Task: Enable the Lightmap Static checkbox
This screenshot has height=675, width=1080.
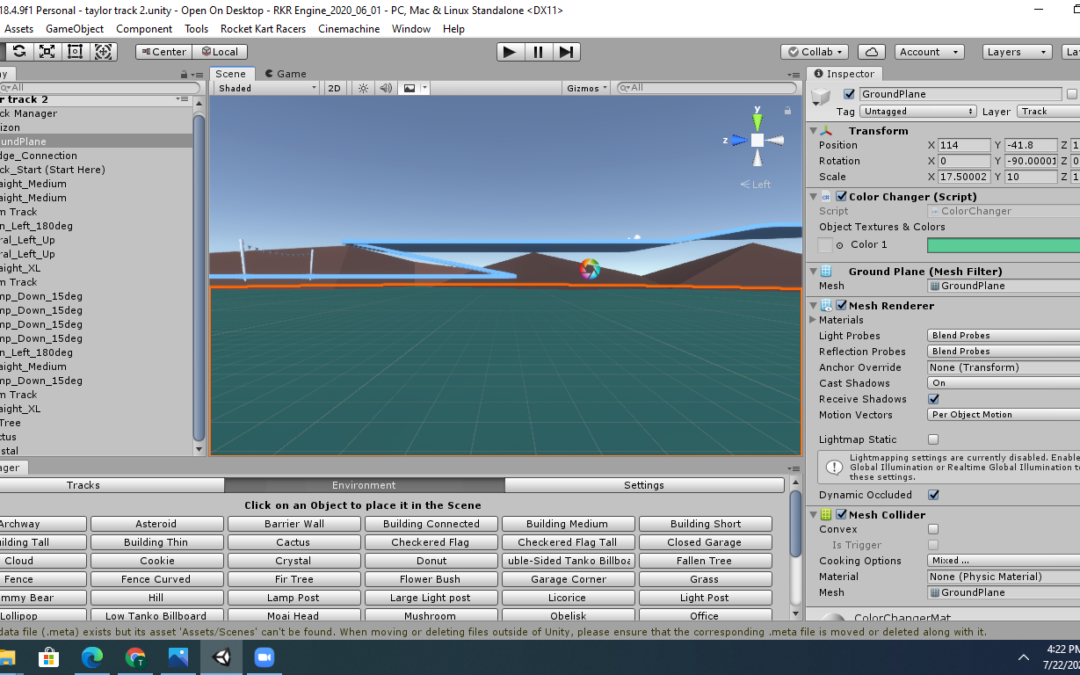Action: coord(933,439)
